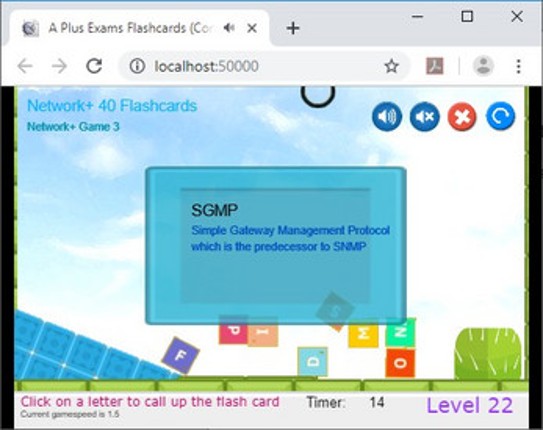Bookmark this page with star icon

(392, 66)
